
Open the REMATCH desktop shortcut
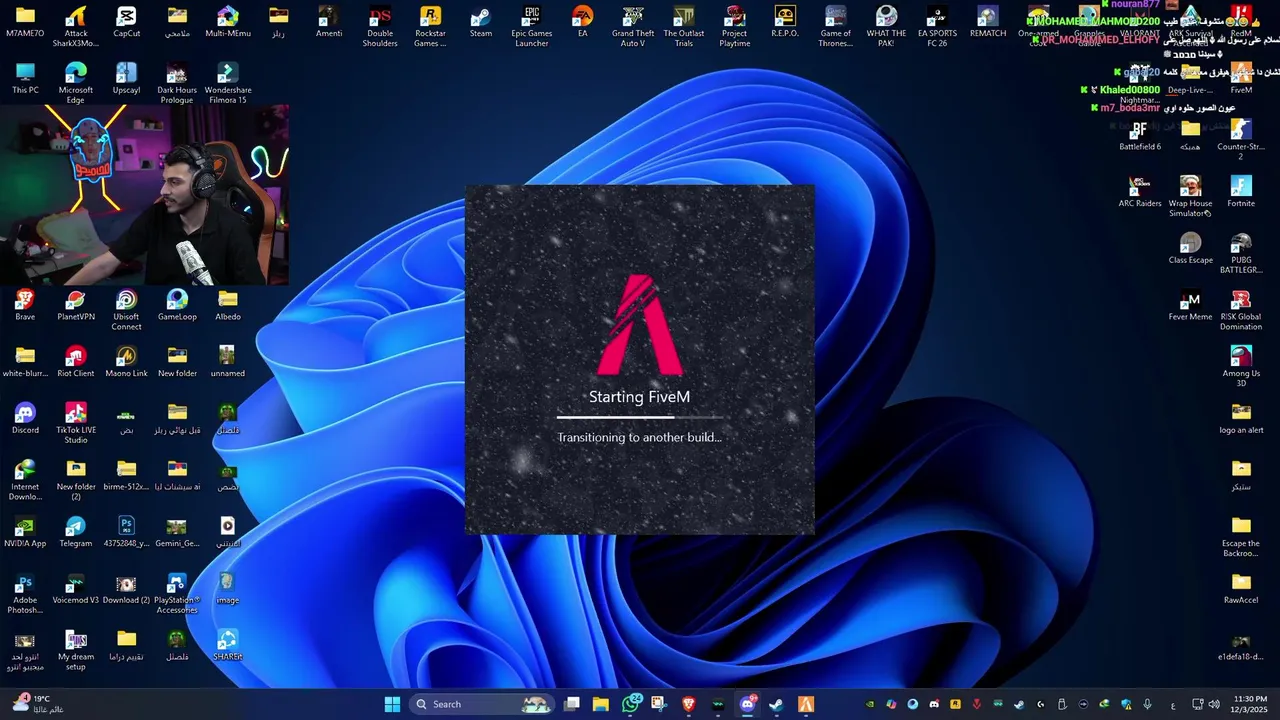[988, 22]
